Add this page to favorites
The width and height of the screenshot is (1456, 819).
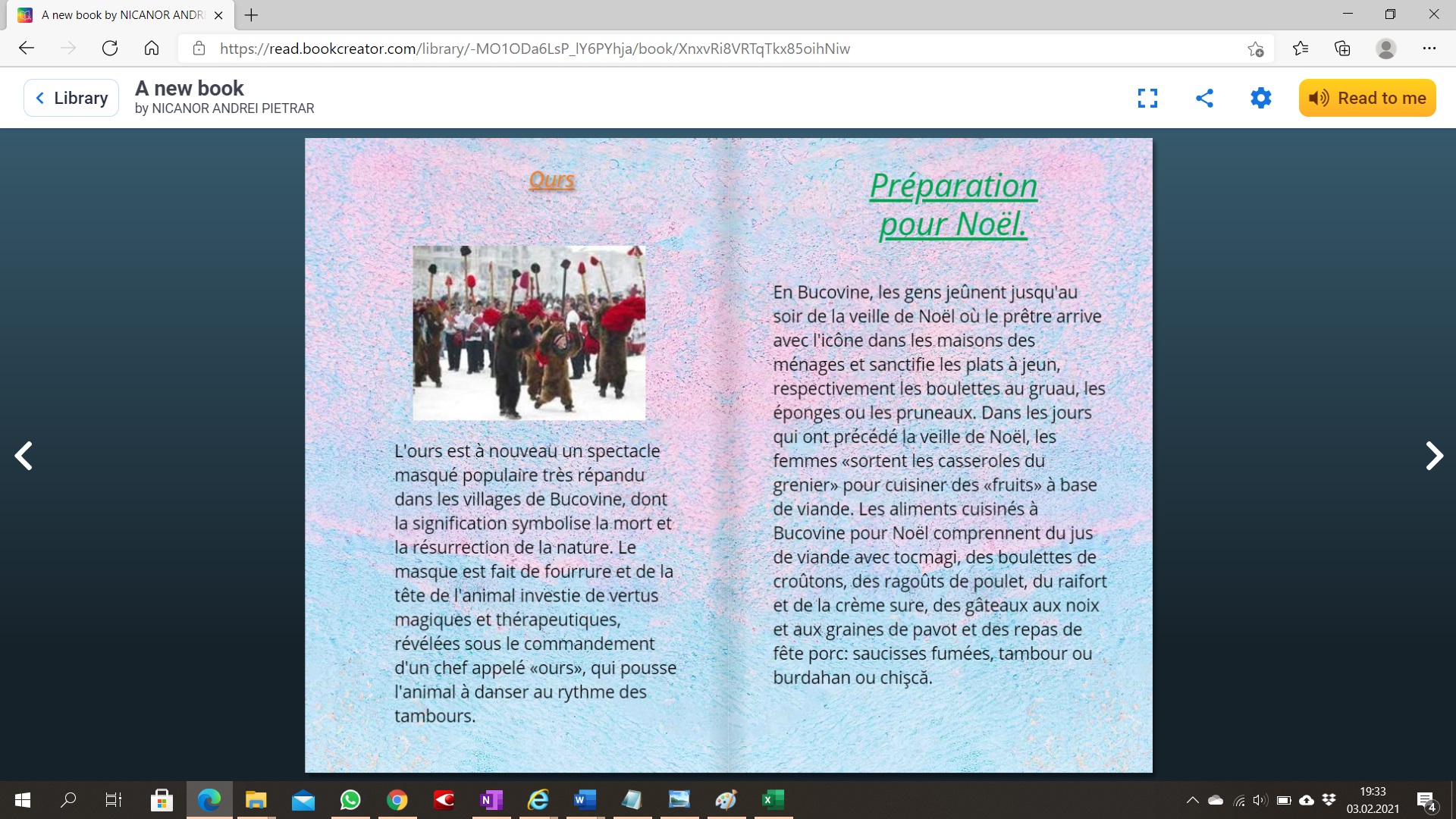pyautogui.click(x=1255, y=49)
